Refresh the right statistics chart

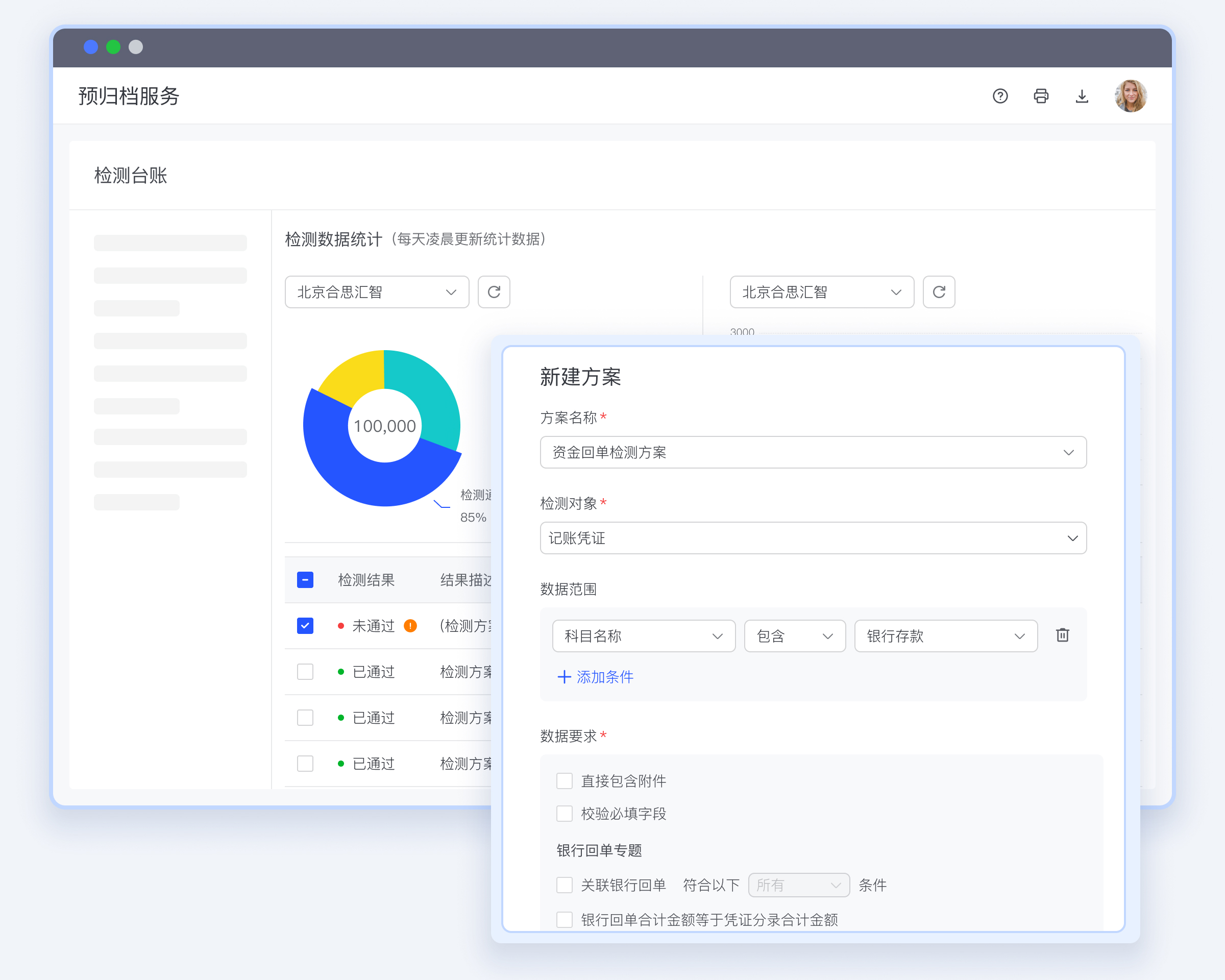939,292
